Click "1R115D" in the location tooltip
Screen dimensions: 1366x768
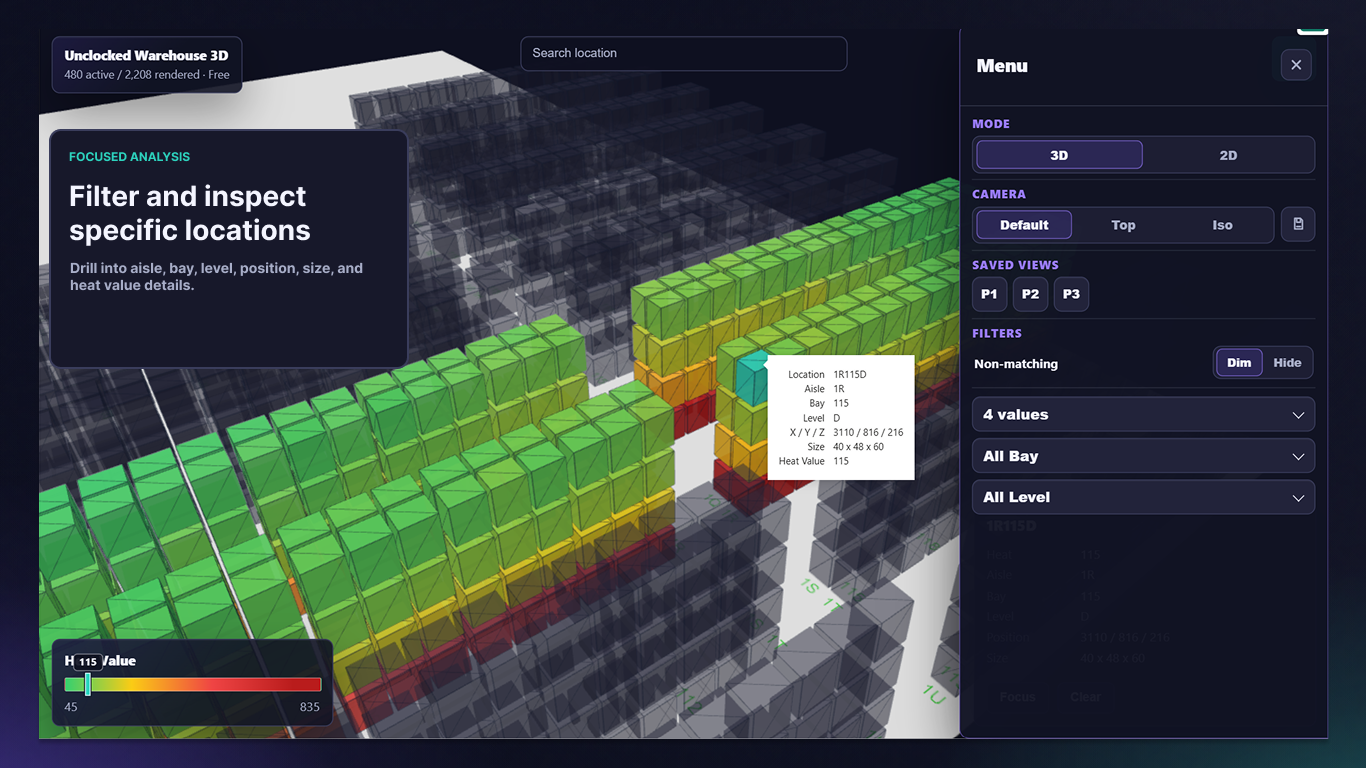pyautogui.click(x=850, y=375)
